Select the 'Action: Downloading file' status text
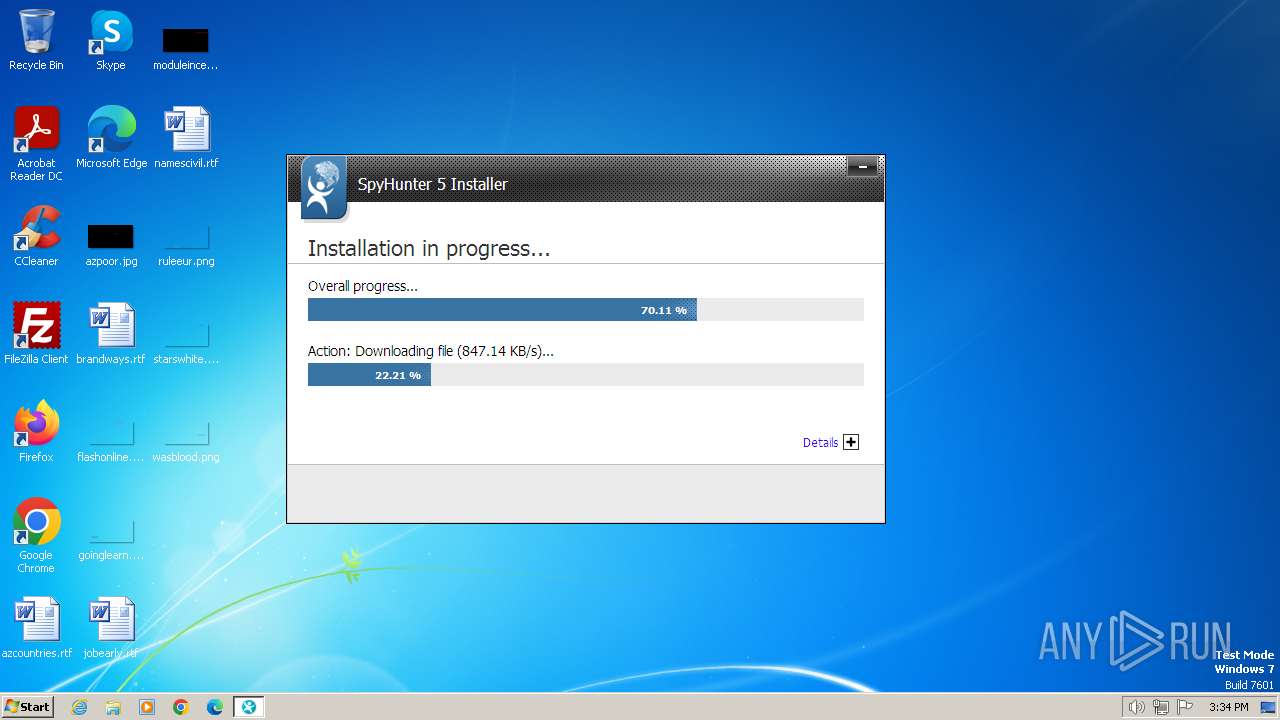Screen dimensions: 1280x720 click(x=431, y=351)
